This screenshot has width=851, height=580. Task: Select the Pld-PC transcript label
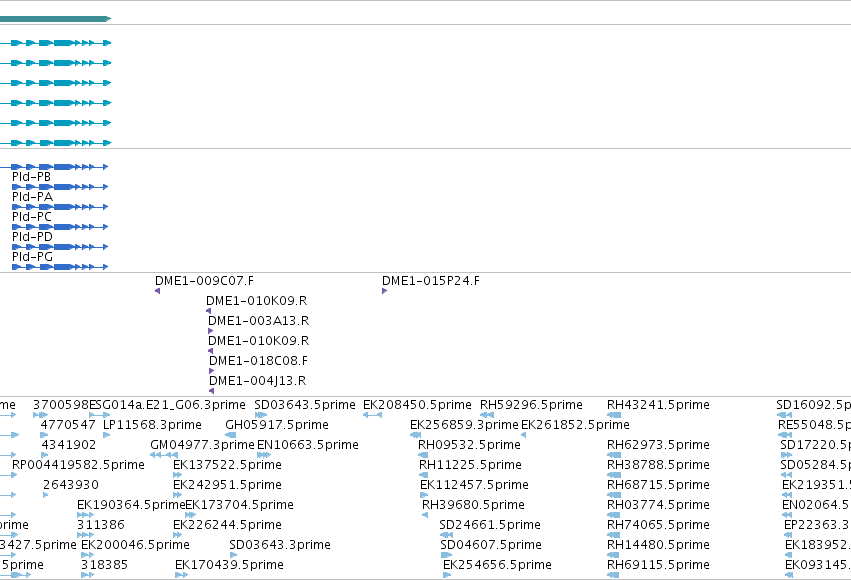[x=32, y=217]
